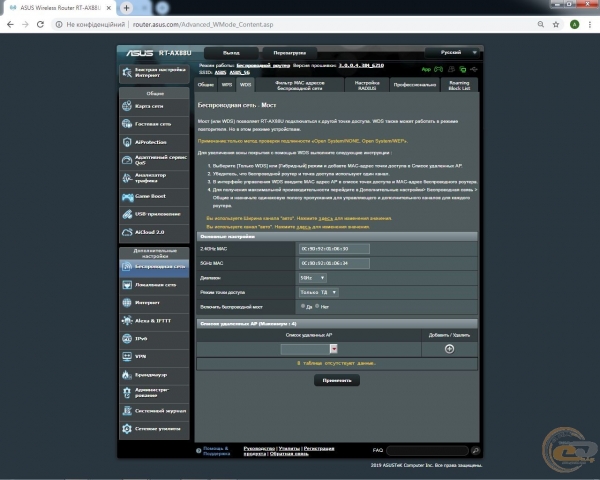Click the 5GHz MAC address field

tap(334, 263)
